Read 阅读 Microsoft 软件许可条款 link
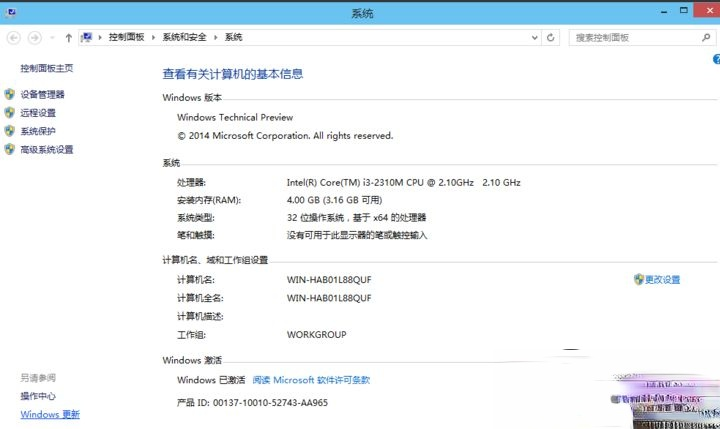 [311, 380]
